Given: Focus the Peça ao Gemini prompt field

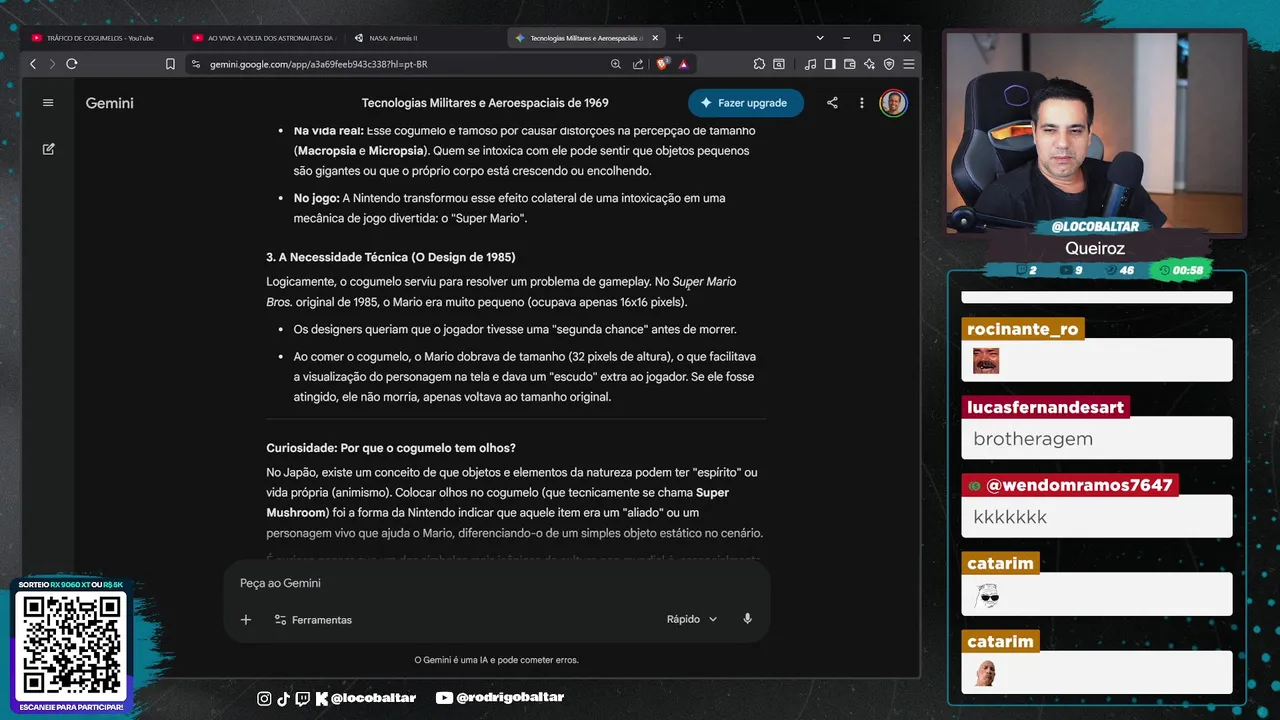Looking at the screenshot, I should click(496, 583).
